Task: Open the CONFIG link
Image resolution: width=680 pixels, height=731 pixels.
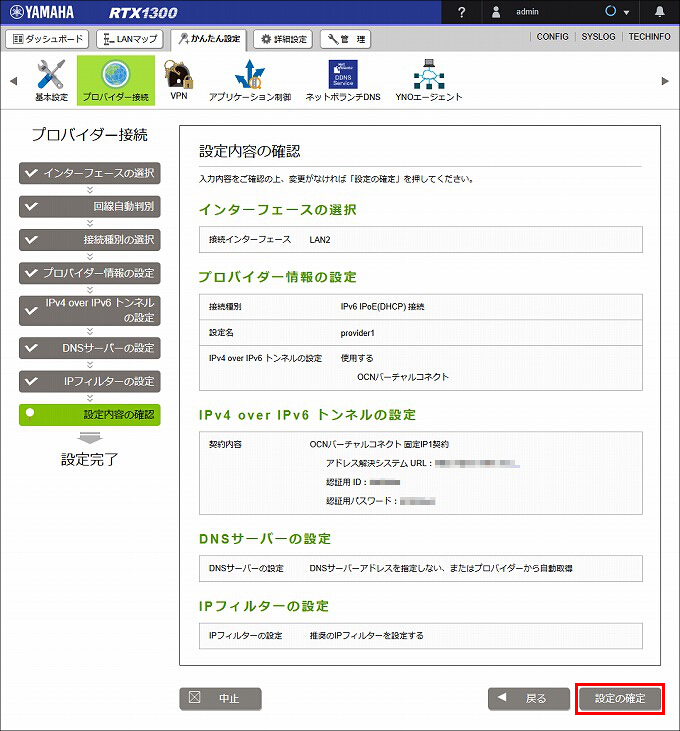Action: click(552, 36)
